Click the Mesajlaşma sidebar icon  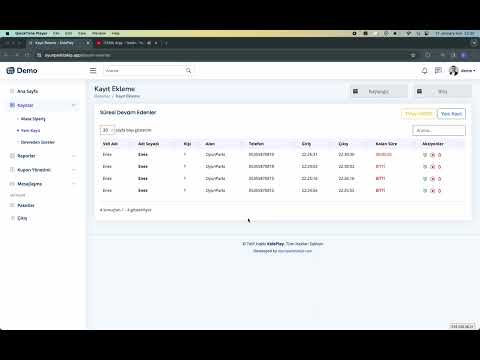point(12,184)
